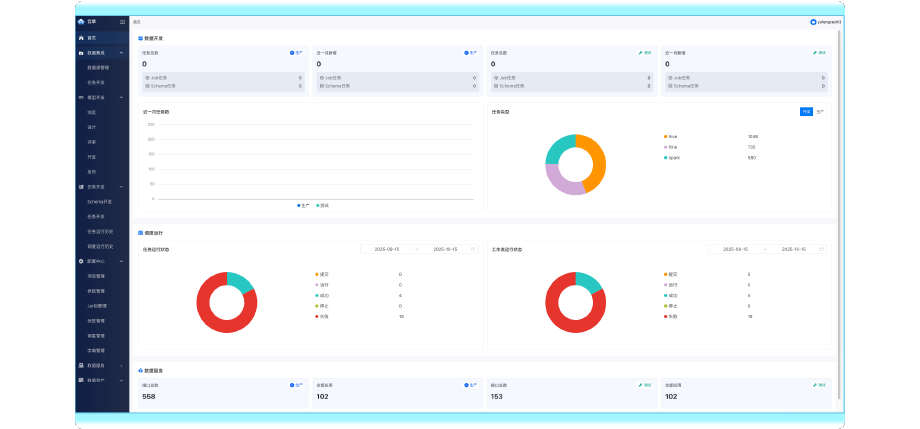Click the cloud logo in sidebar header
Viewport: 920px width, 429px height.
point(81,21)
